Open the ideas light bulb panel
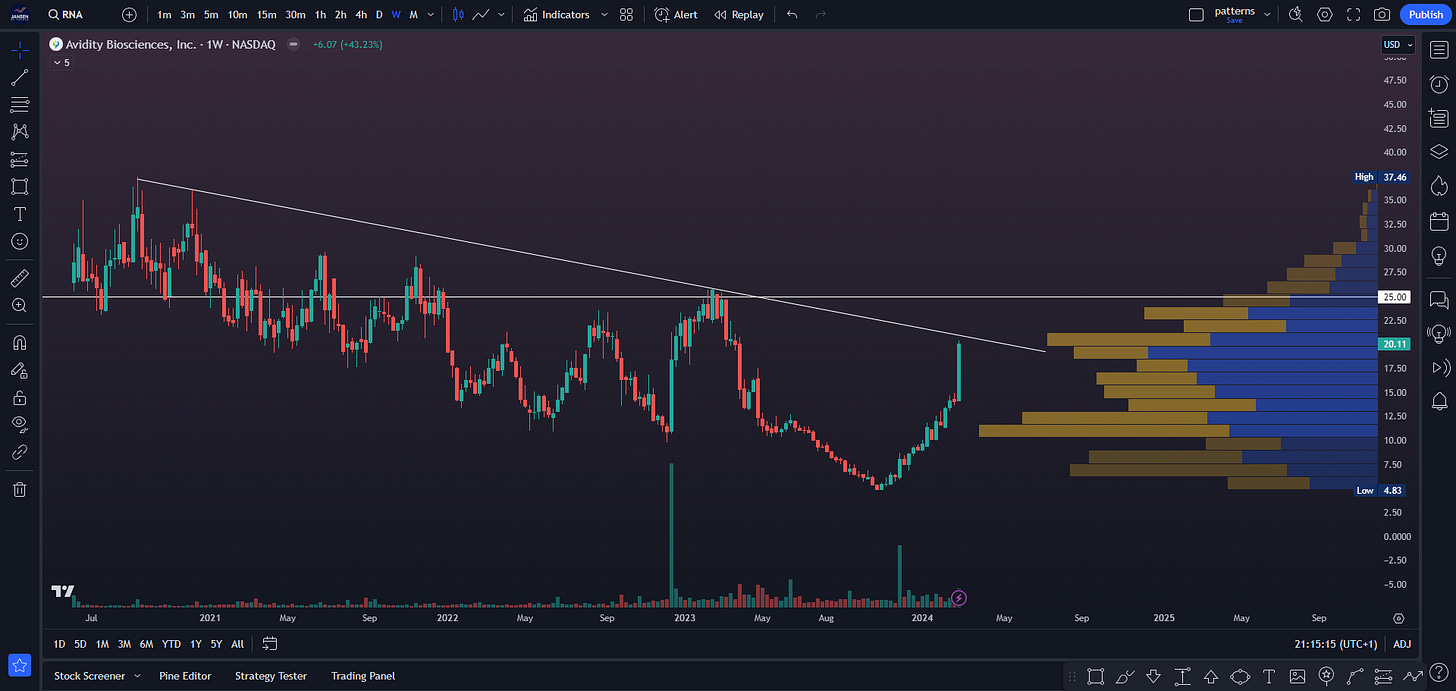Viewport: 1456px width, 691px height. click(x=1439, y=255)
